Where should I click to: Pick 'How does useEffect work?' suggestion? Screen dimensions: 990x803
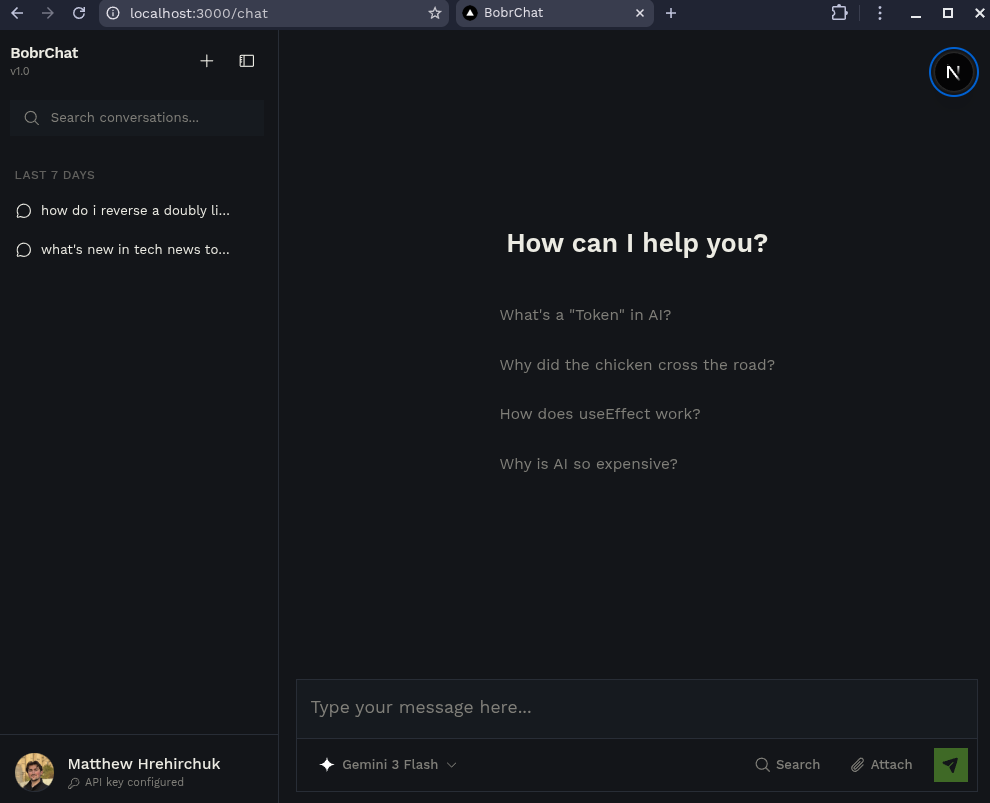[x=600, y=414]
